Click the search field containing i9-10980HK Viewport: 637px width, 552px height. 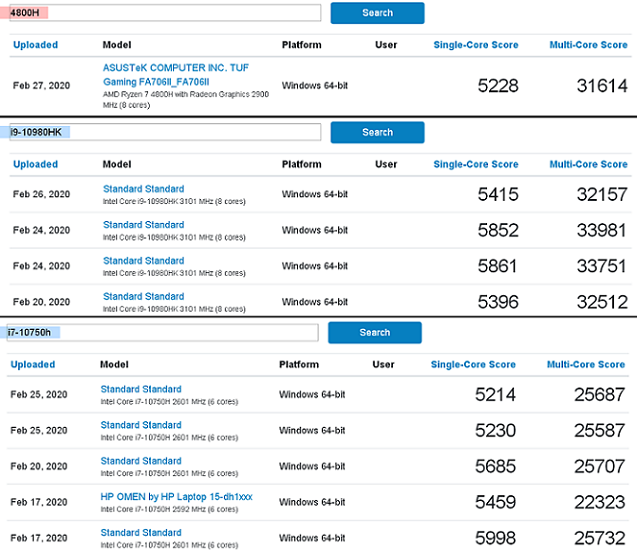(x=164, y=132)
